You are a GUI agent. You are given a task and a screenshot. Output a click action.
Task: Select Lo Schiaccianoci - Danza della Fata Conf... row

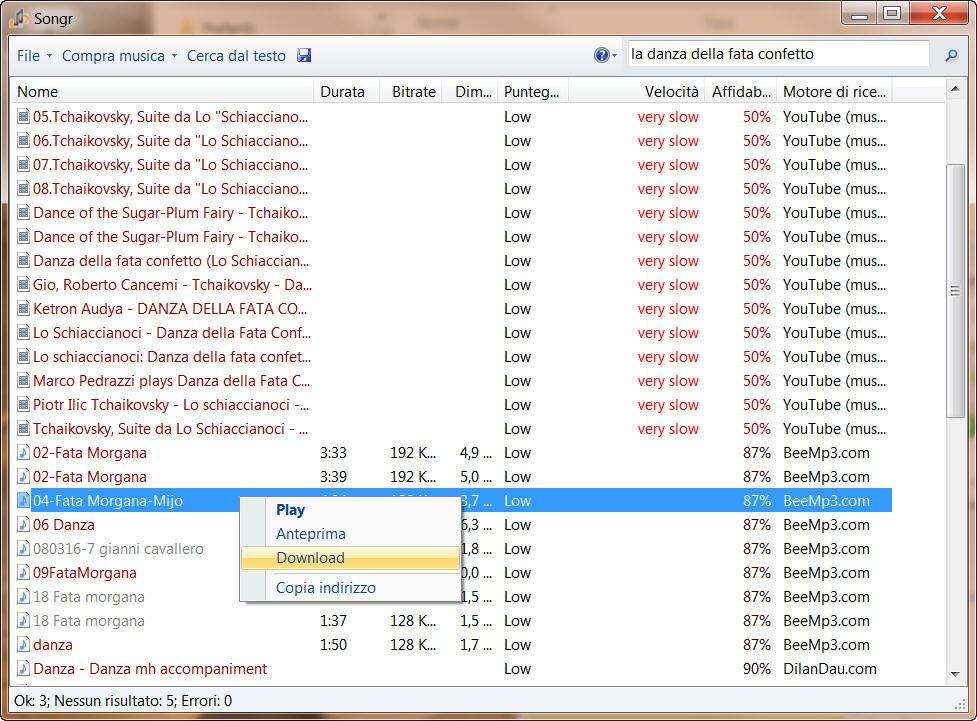pyautogui.click(x=452, y=333)
